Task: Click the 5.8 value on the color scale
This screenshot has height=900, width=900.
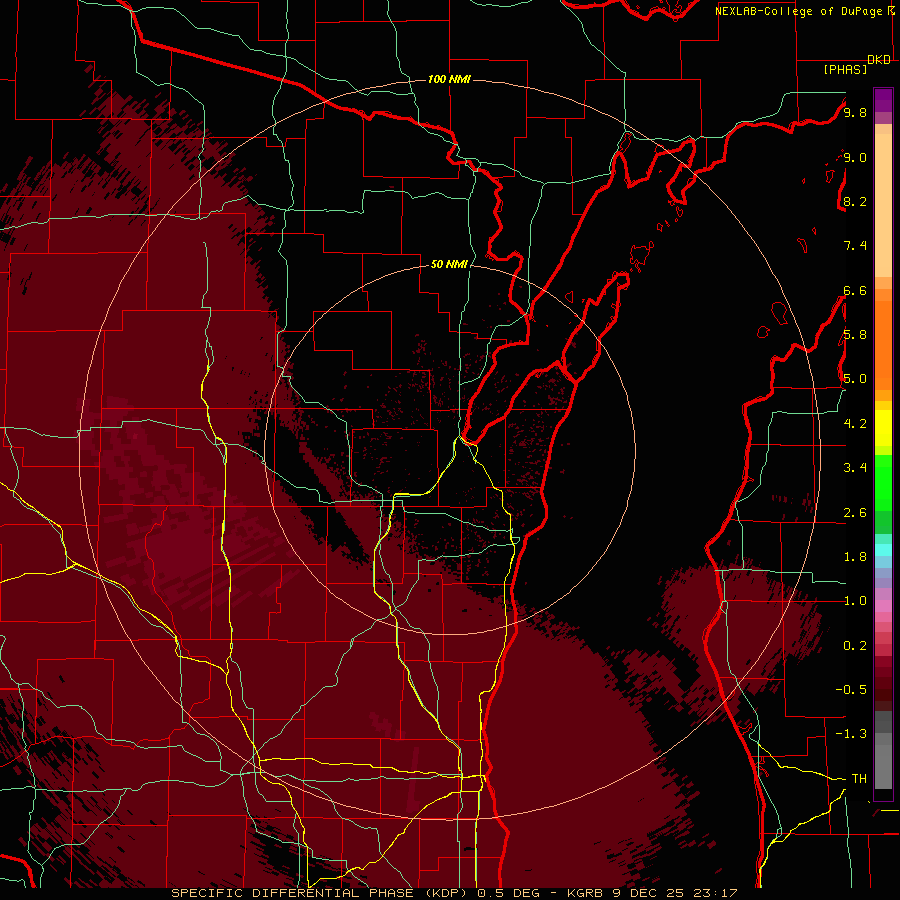Action: click(x=855, y=335)
